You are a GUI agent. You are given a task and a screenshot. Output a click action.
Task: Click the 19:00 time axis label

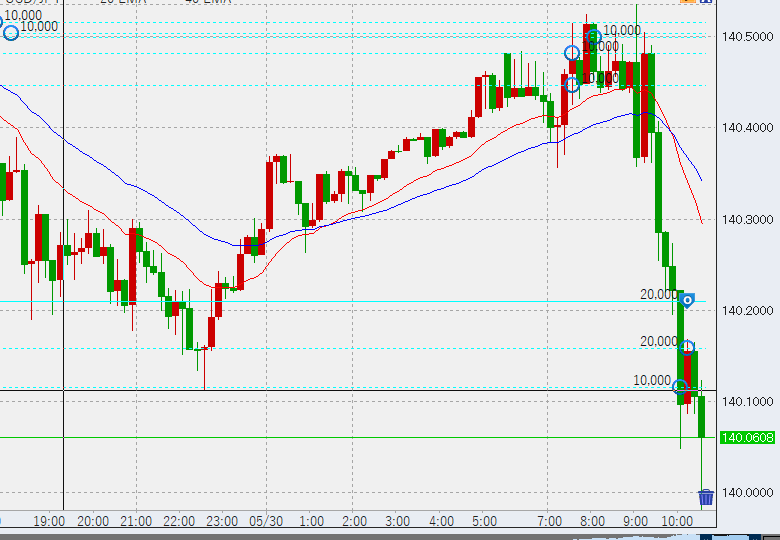pos(49,521)
